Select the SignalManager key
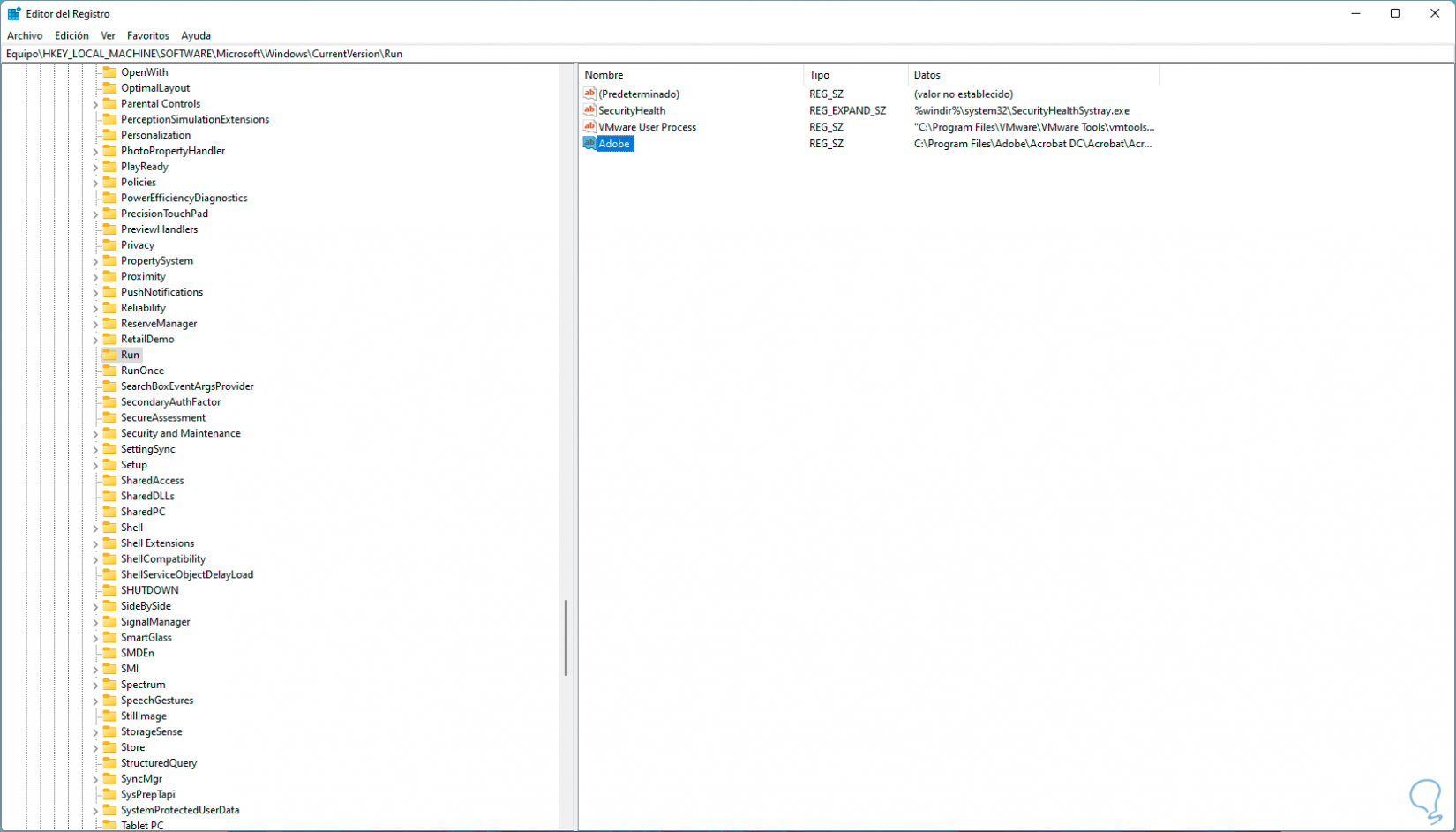The width and height of the screenshot is (1456, 832). click(155, 622)
